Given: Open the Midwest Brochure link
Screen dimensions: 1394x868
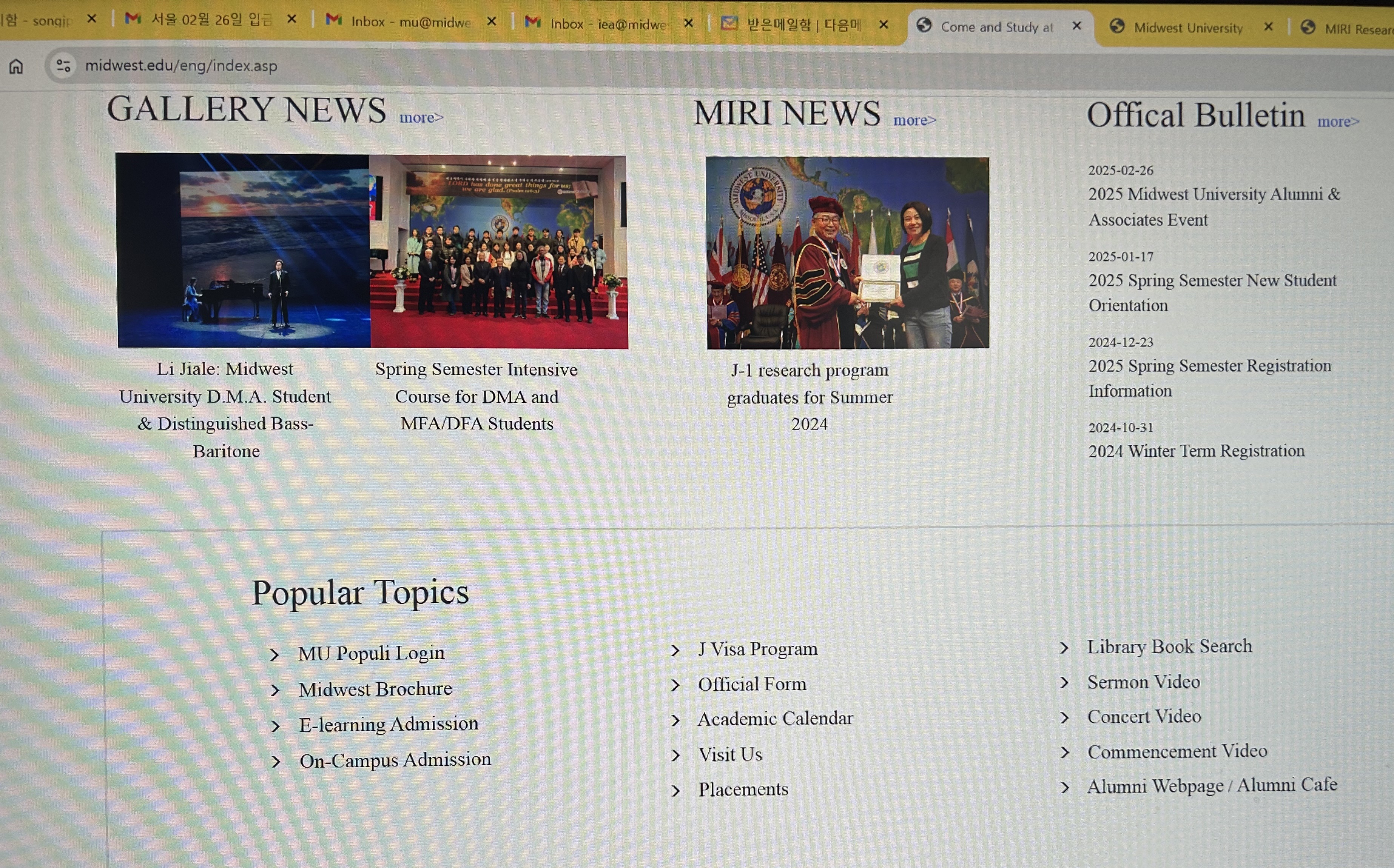Looking at the screenshot, I should point(375,689).
